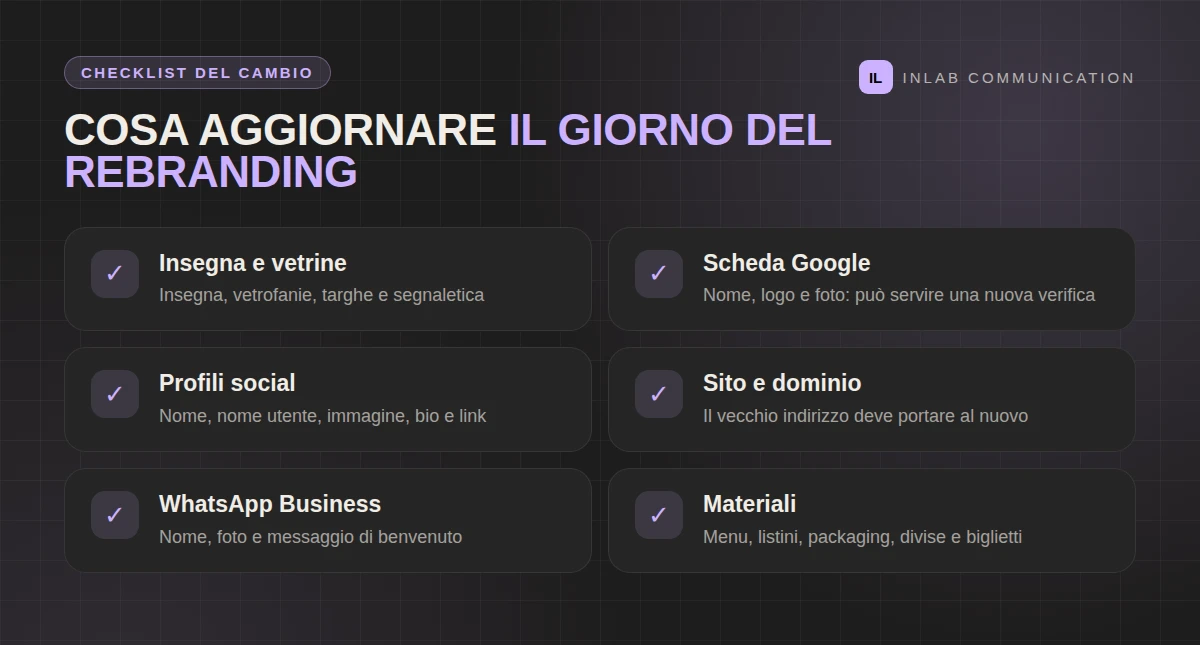The image size is (1200, 645).
Task: Click the WhatsApp Business title
Action: (270, 504)
